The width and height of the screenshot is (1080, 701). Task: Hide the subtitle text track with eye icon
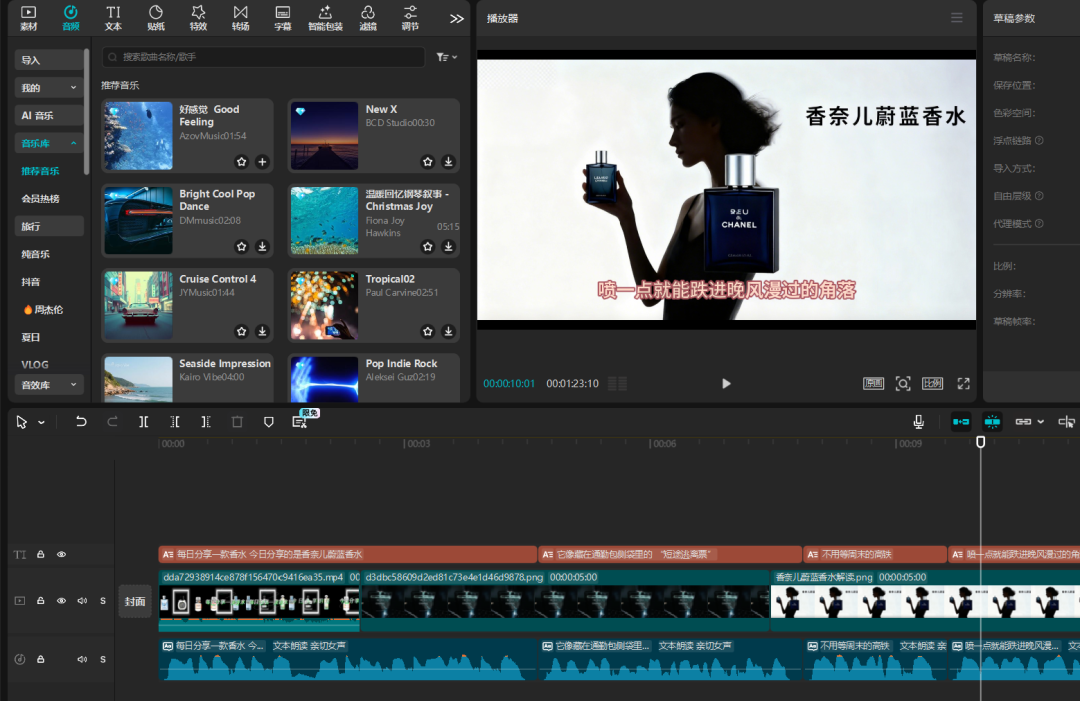tap(61, 554)
